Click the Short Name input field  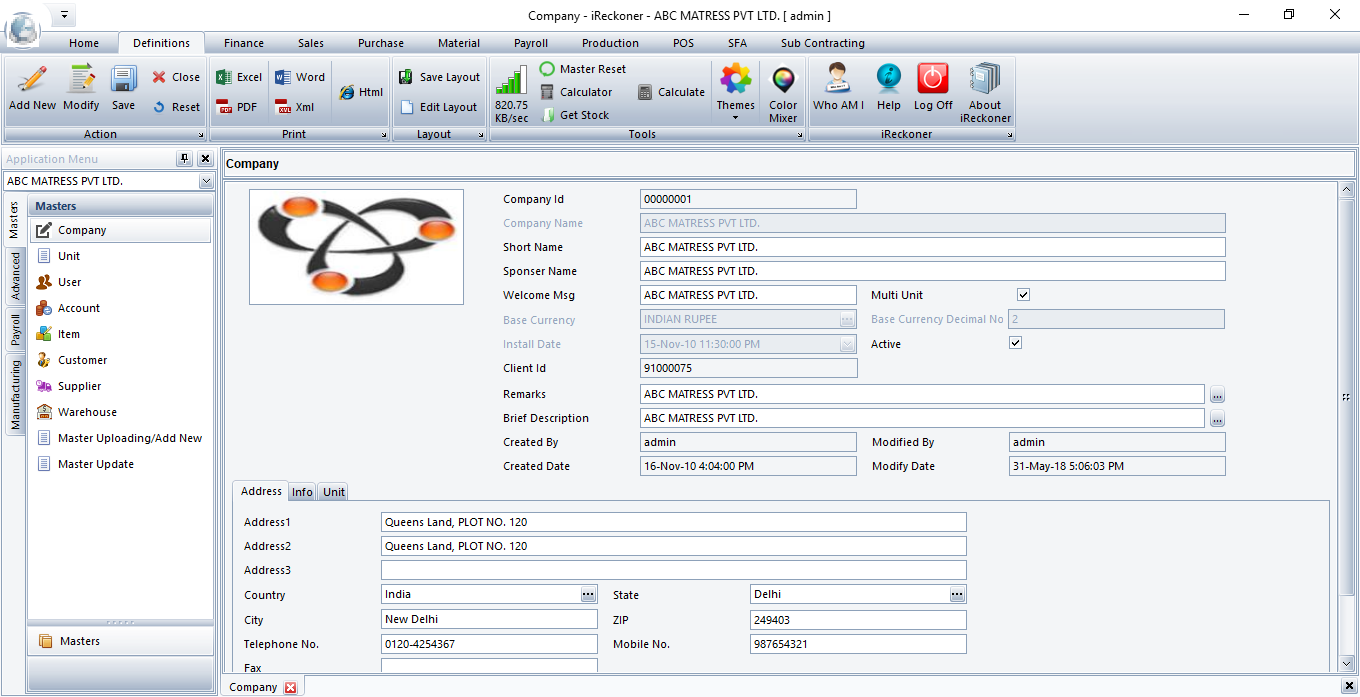coord(932,247)
